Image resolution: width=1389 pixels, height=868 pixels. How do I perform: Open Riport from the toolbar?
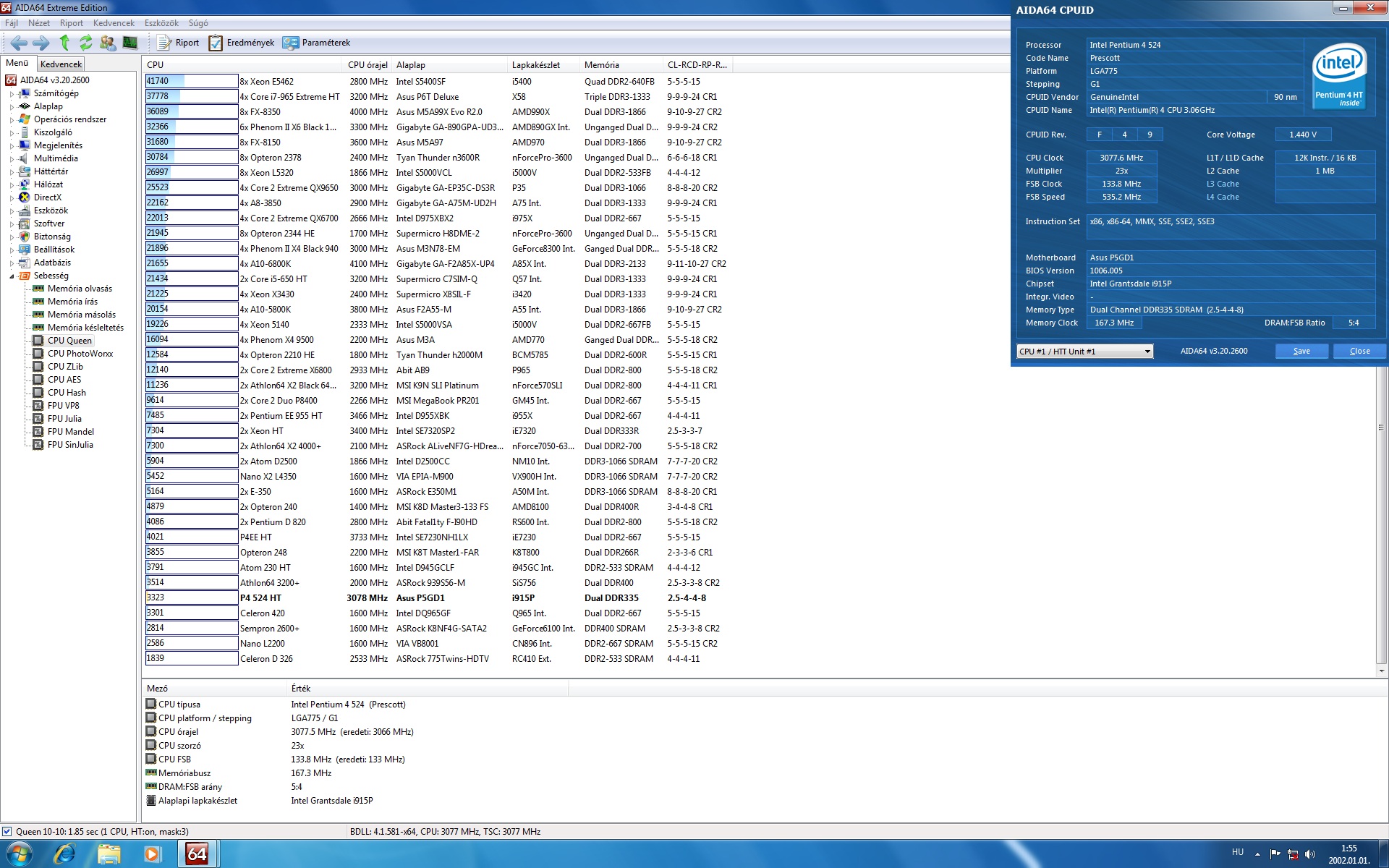[178, 43]
